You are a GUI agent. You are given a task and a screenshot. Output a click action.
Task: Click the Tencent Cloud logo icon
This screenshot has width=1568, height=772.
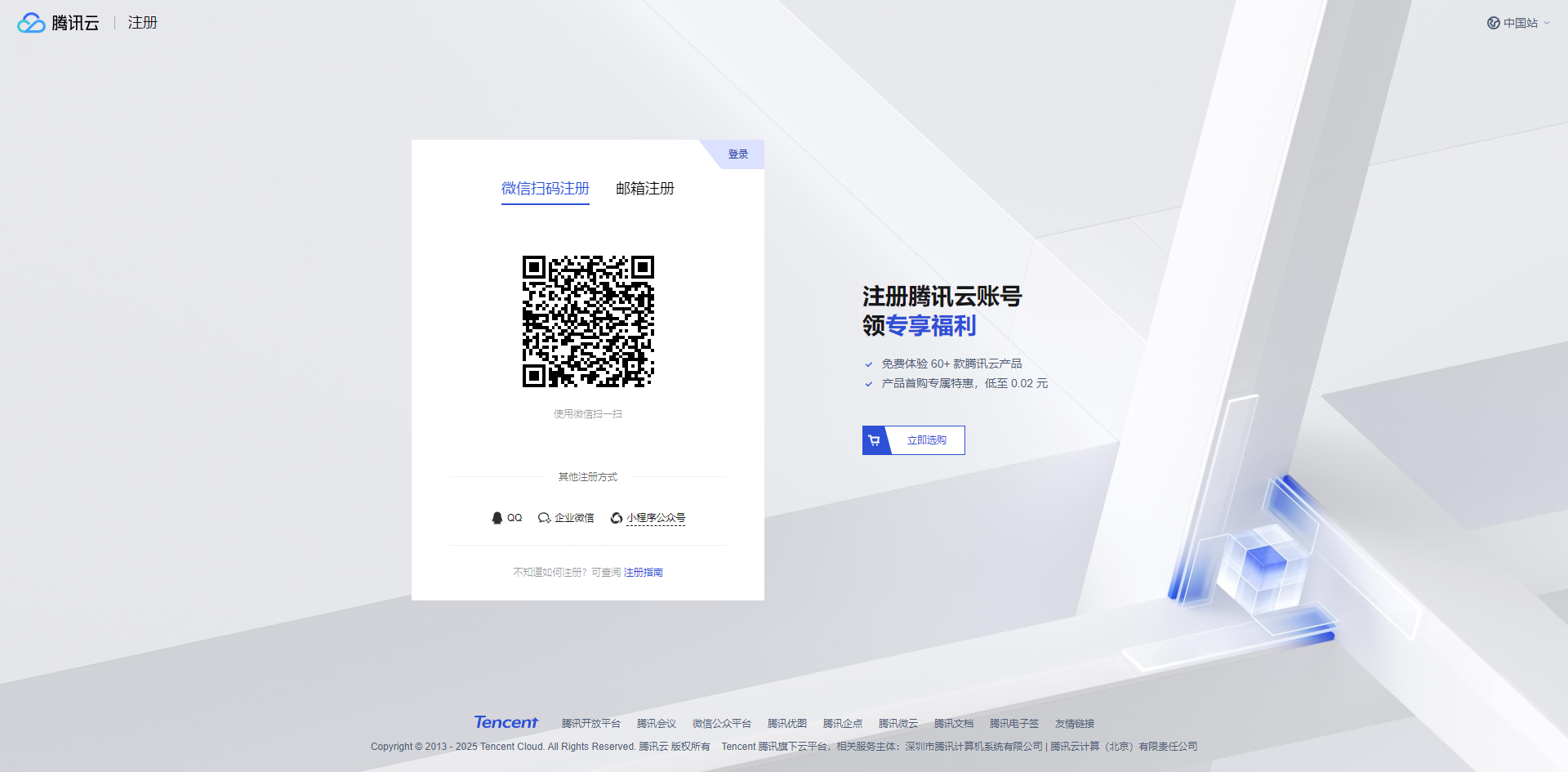click(31, 23)
